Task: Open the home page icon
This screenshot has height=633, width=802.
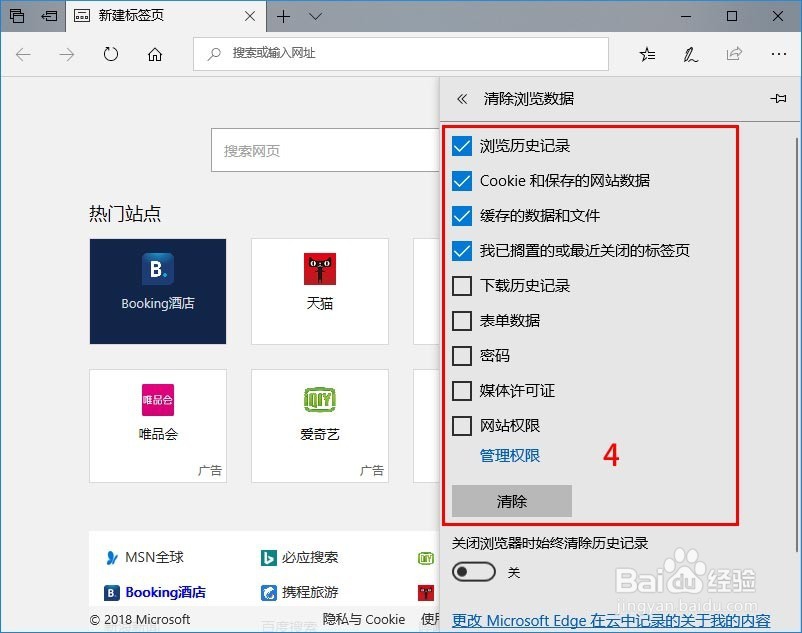Action: pyautogui.click(x=153, y=54)
